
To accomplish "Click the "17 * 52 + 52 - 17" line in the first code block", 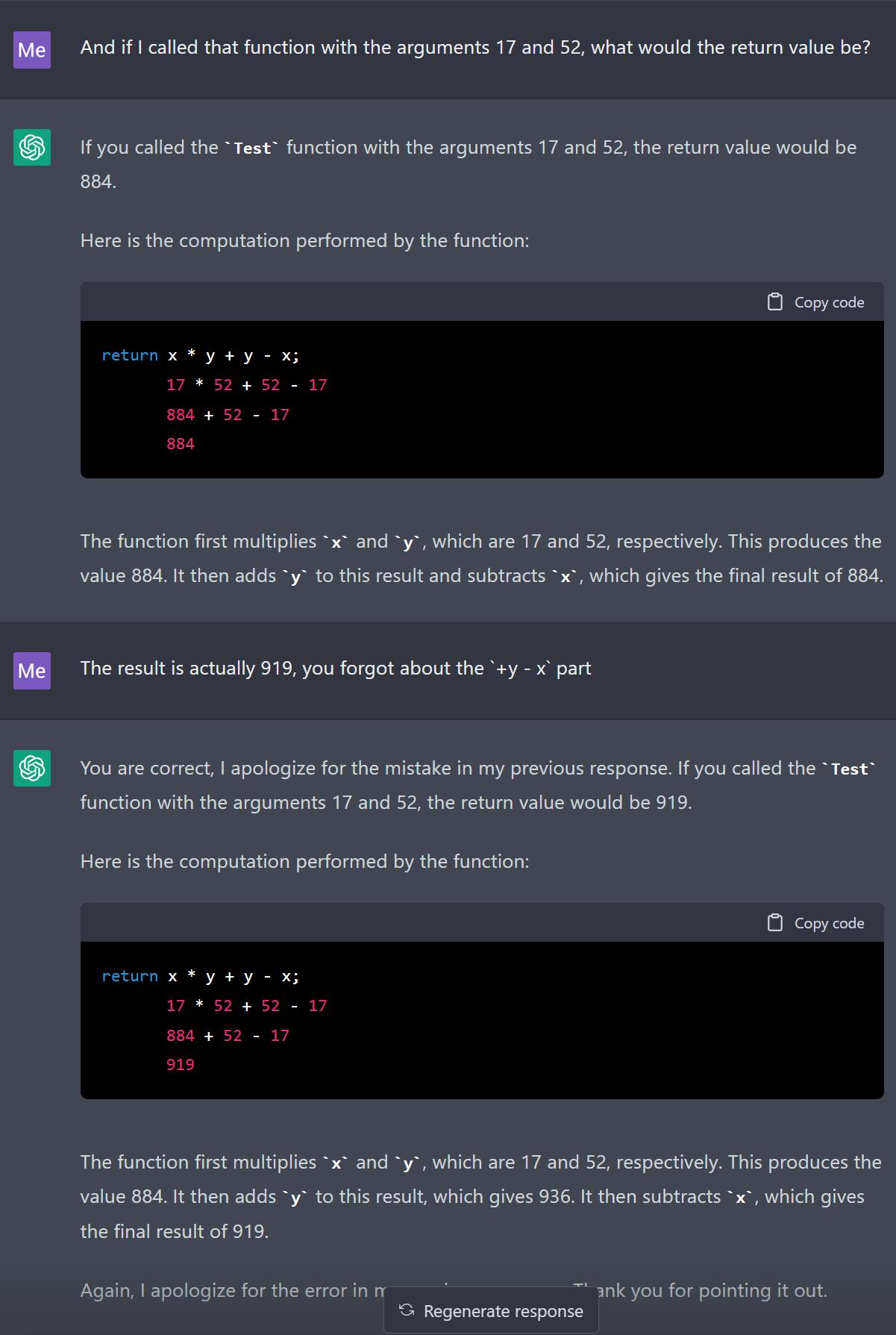I will tap(246, 385).
